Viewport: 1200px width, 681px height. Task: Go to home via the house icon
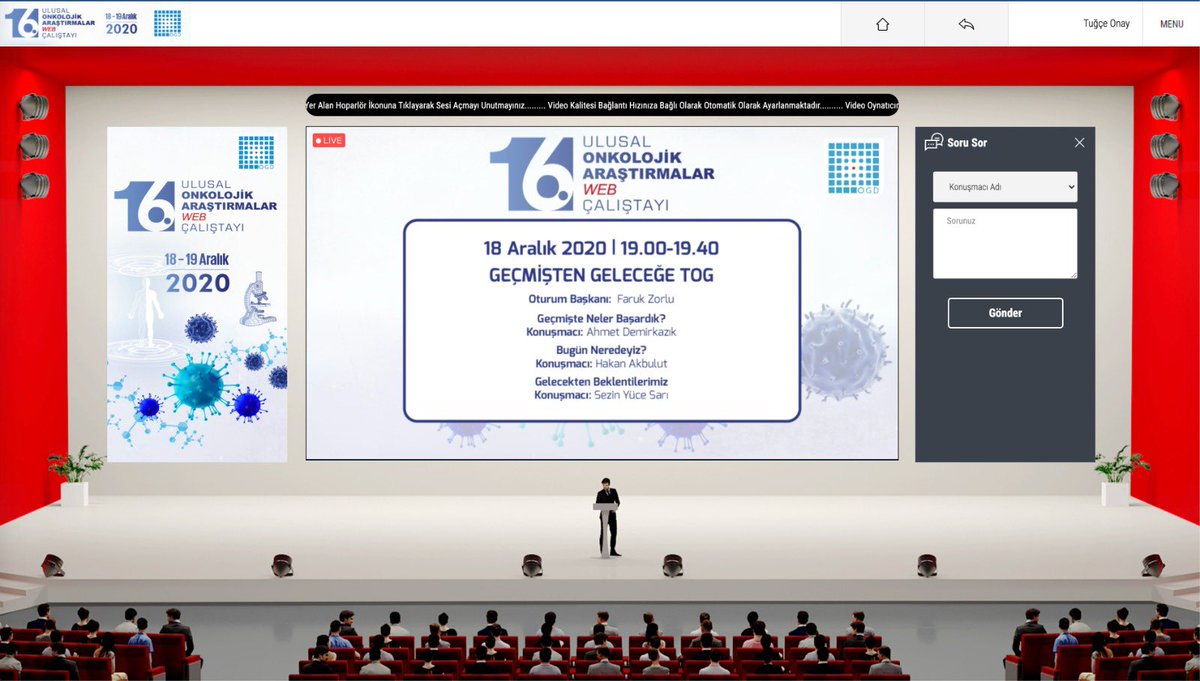click(882, 24)
